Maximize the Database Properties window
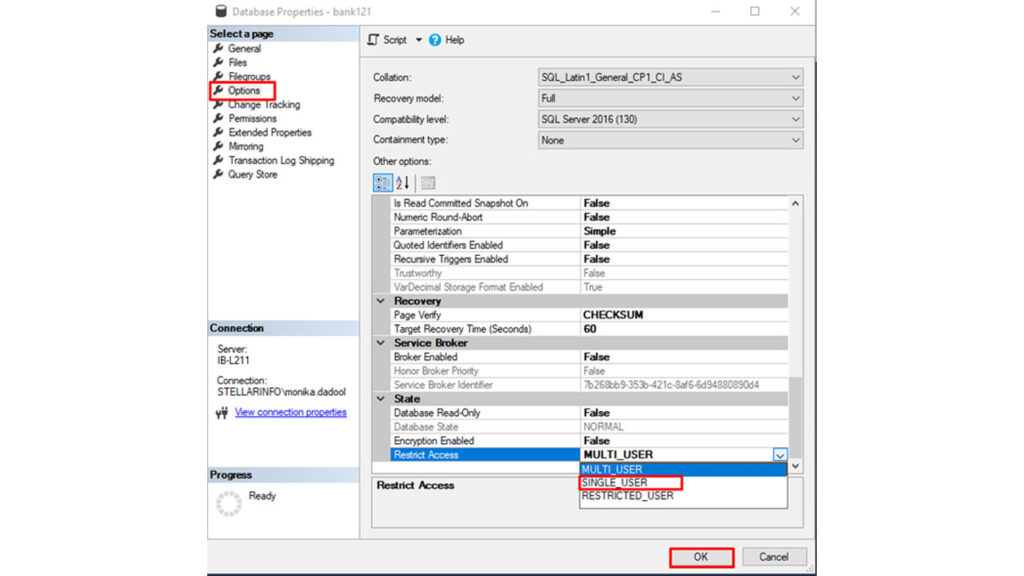This screenshot has width=1024, height=576. click(755, 11)
